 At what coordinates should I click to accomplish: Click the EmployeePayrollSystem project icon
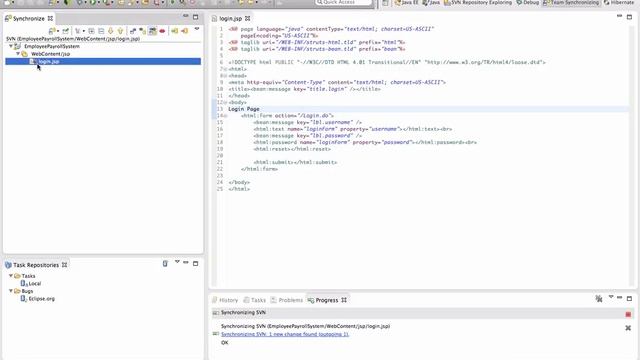point(18,46)
